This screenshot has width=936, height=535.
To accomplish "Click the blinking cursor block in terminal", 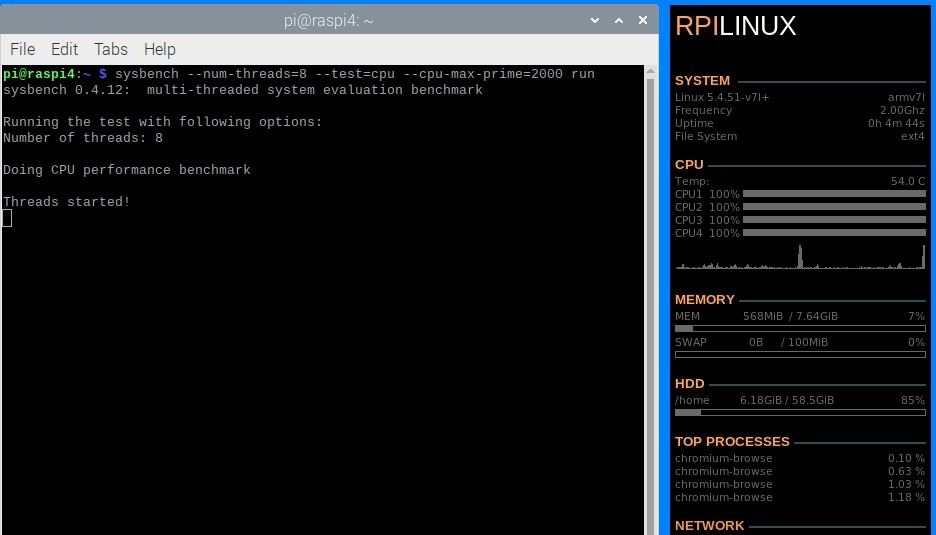I will coord(7,218).
